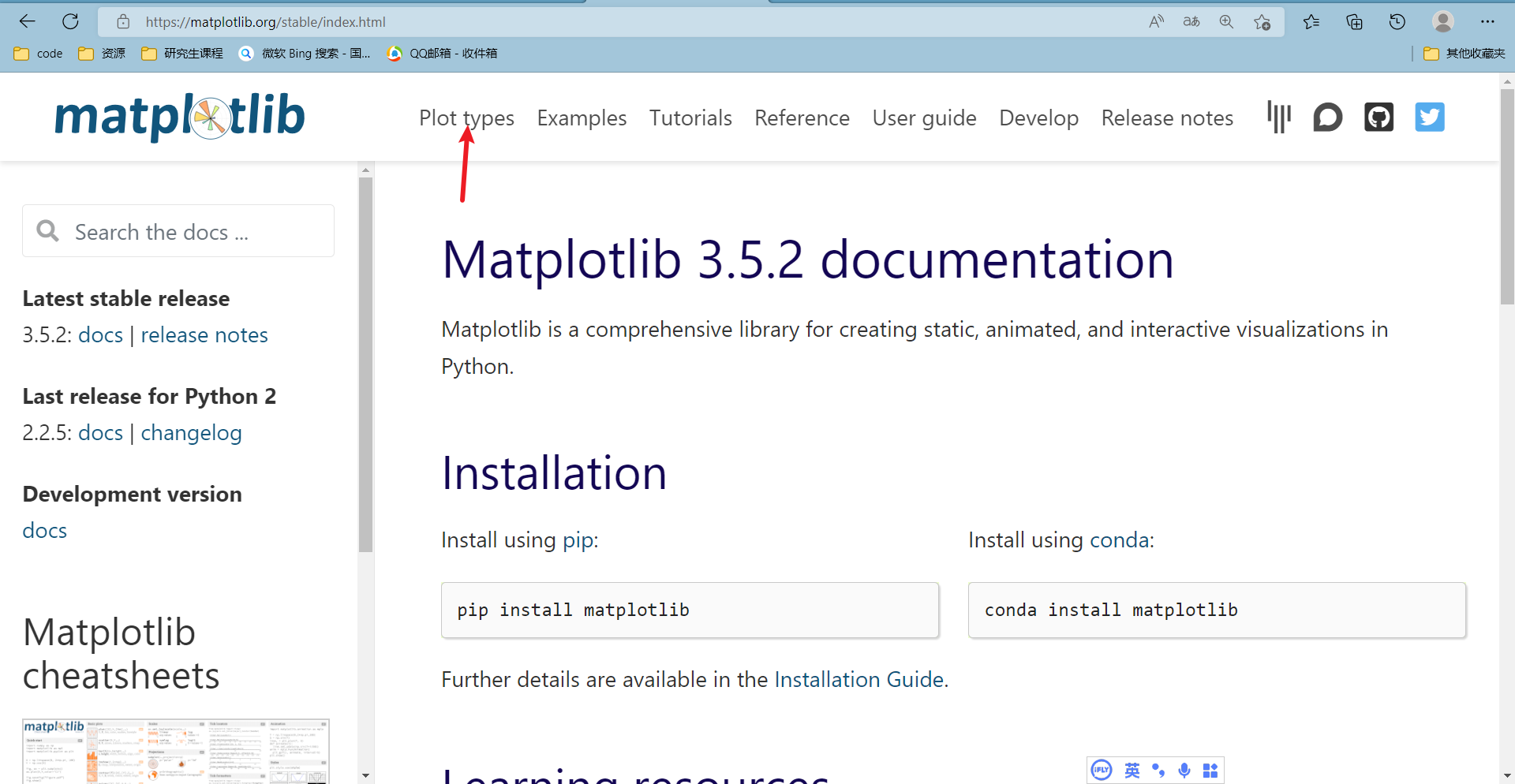Open the Examples navigation item

582,118
